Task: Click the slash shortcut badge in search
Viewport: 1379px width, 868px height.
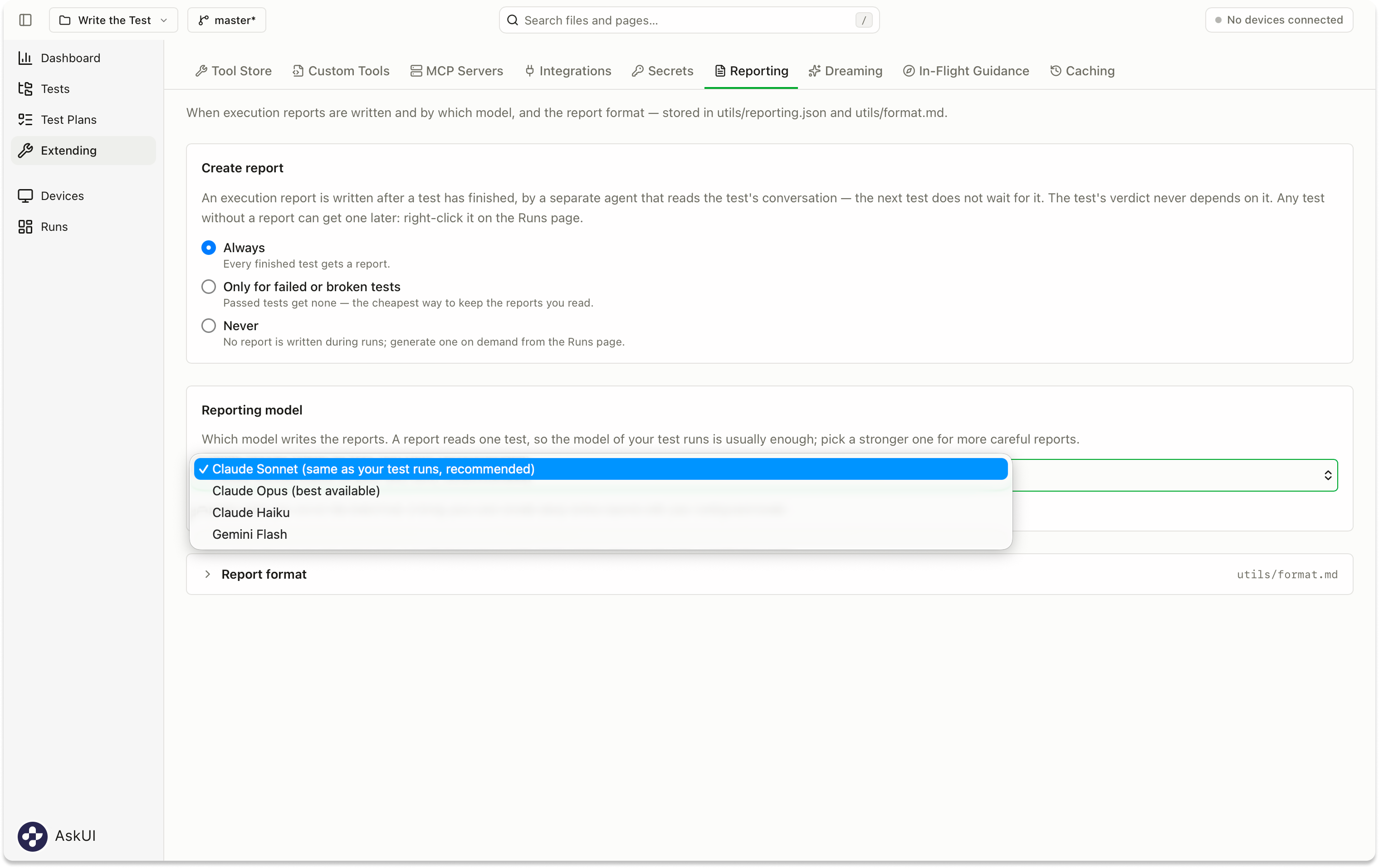Action: coord(864,20)
